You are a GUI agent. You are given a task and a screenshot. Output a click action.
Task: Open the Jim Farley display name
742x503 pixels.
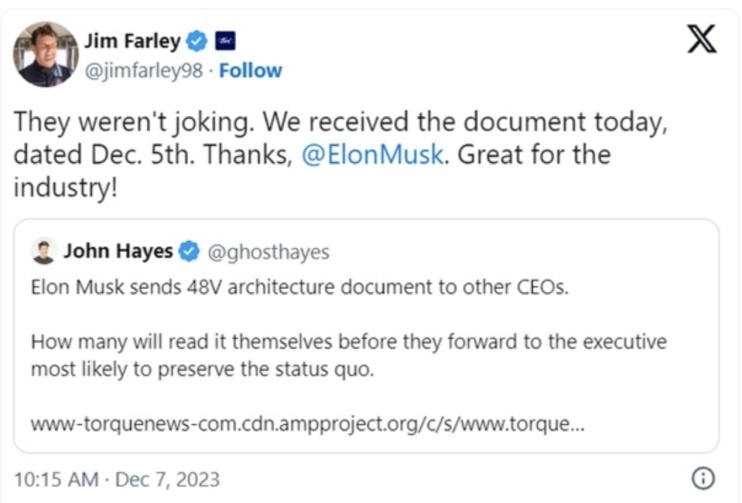click(133, 41)
